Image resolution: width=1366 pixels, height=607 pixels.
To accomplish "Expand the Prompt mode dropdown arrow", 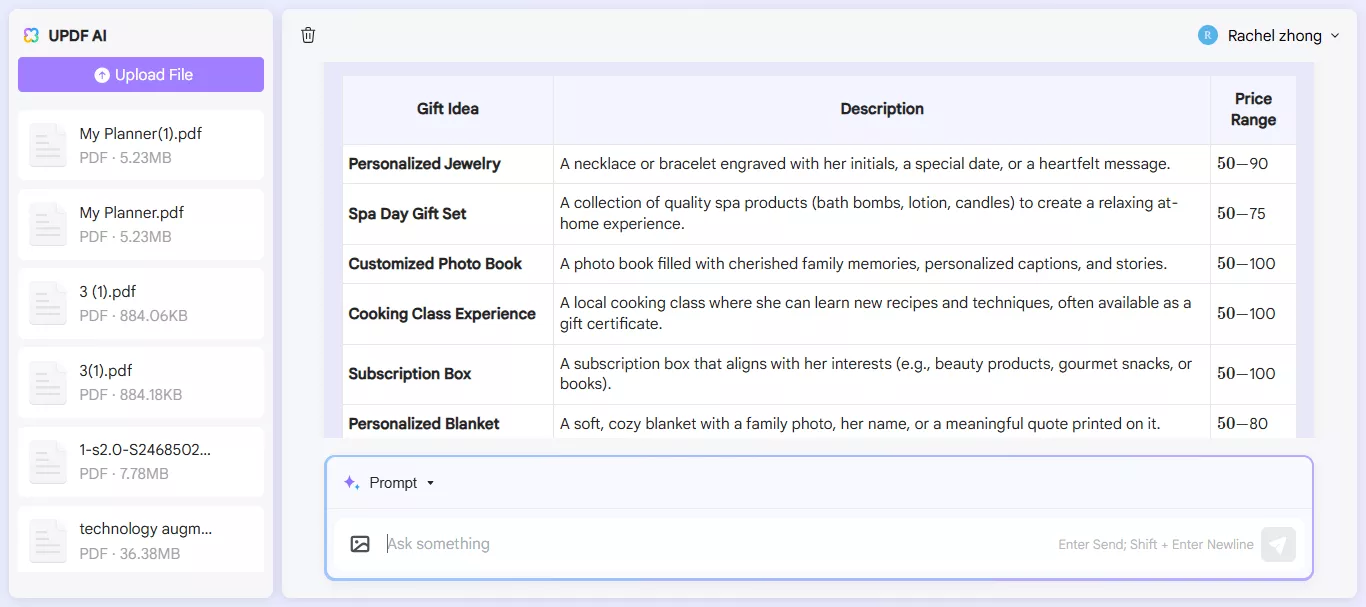I will 431,483.
